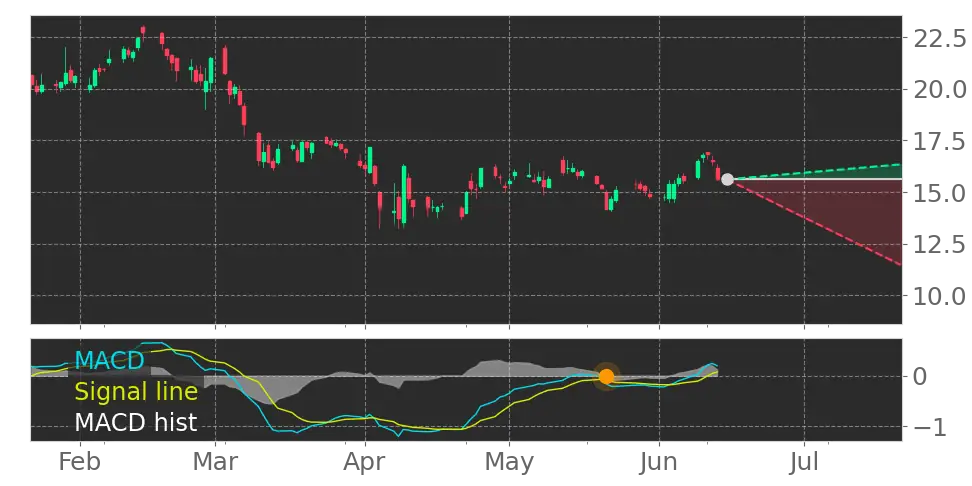Click the 20.0 price axis label

click(x=939, y=90)
